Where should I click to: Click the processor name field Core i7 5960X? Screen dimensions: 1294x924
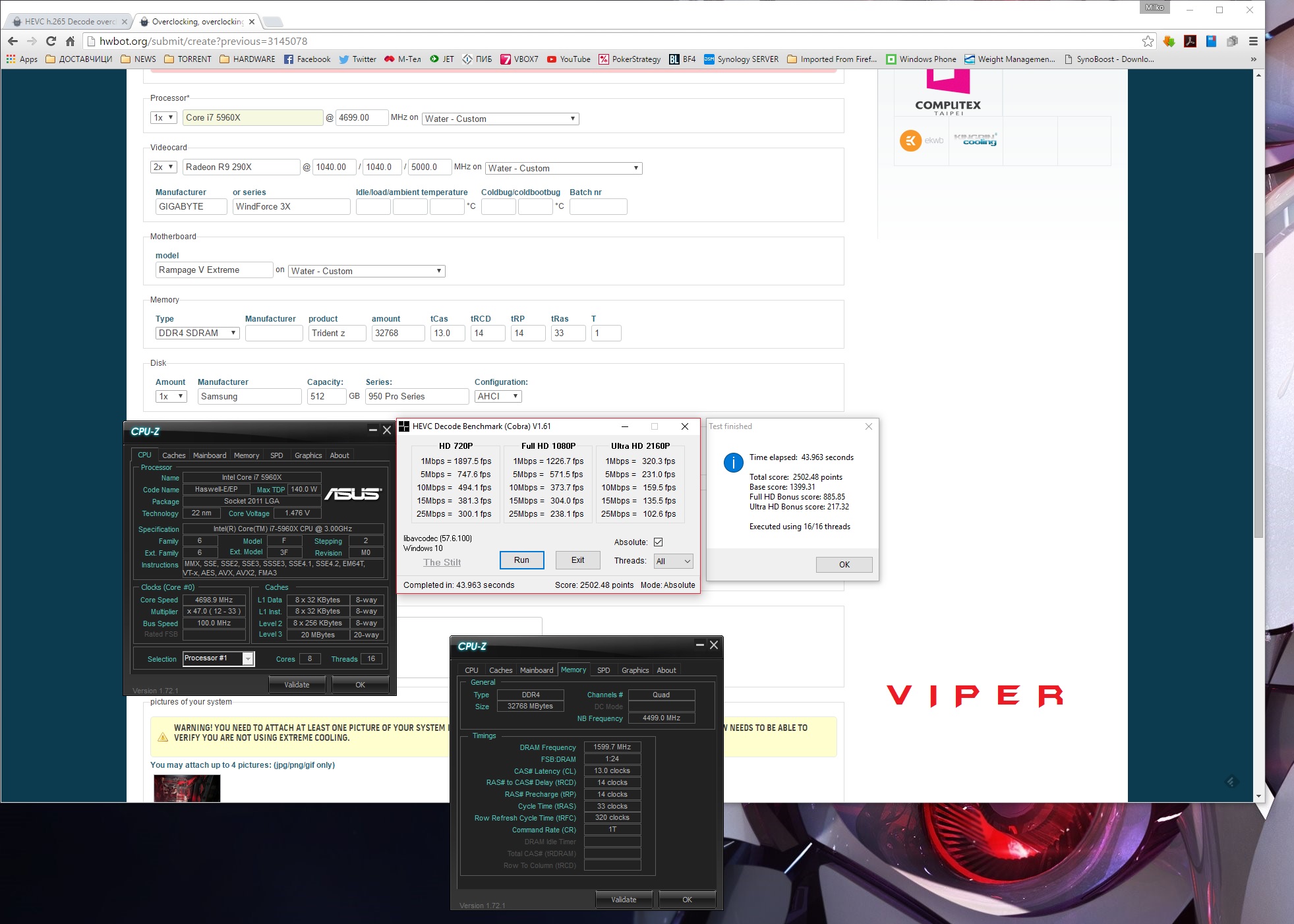point(252,117)
